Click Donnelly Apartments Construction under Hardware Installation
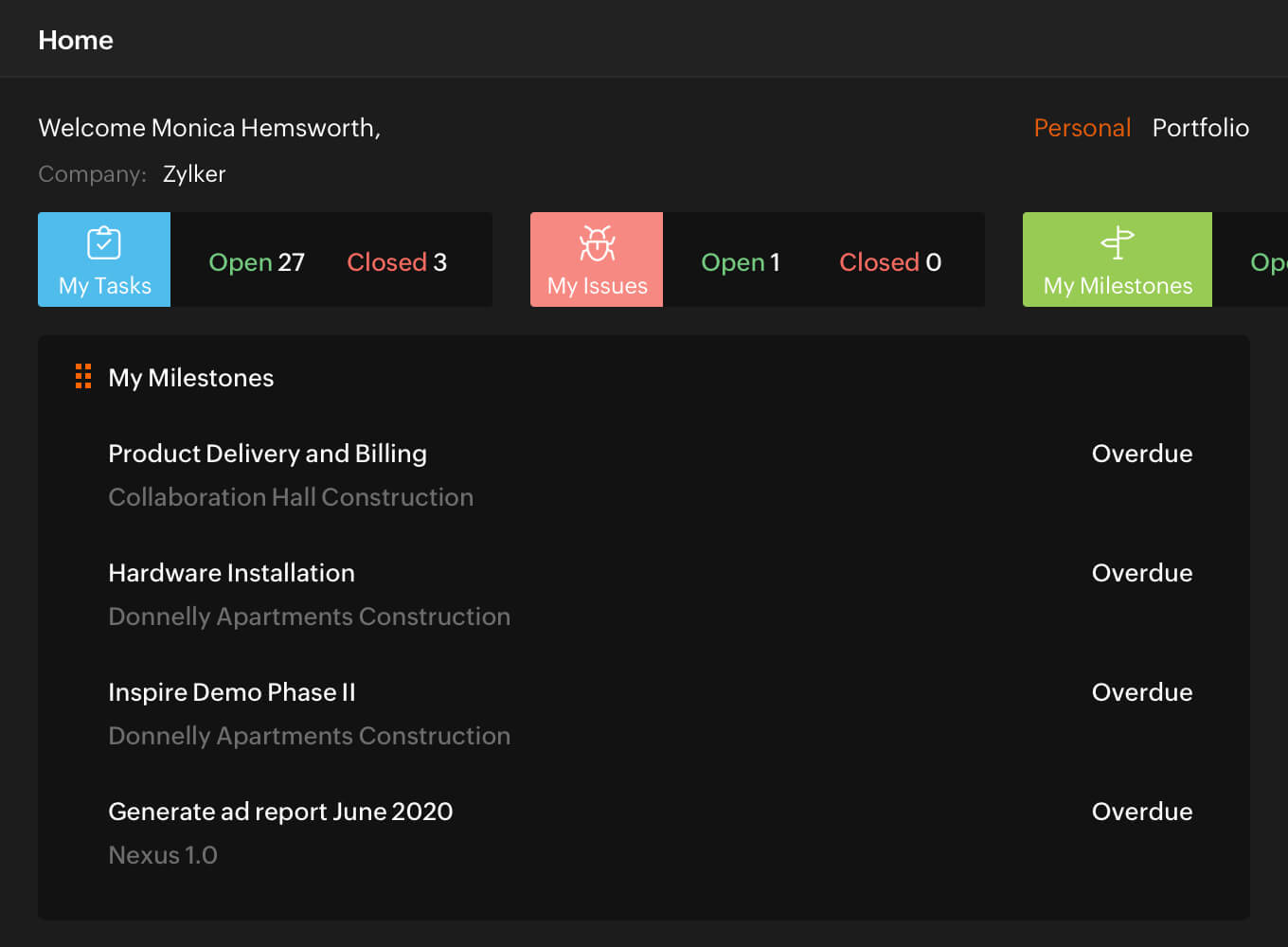1288x947 pixels. (x=309, y=616)
